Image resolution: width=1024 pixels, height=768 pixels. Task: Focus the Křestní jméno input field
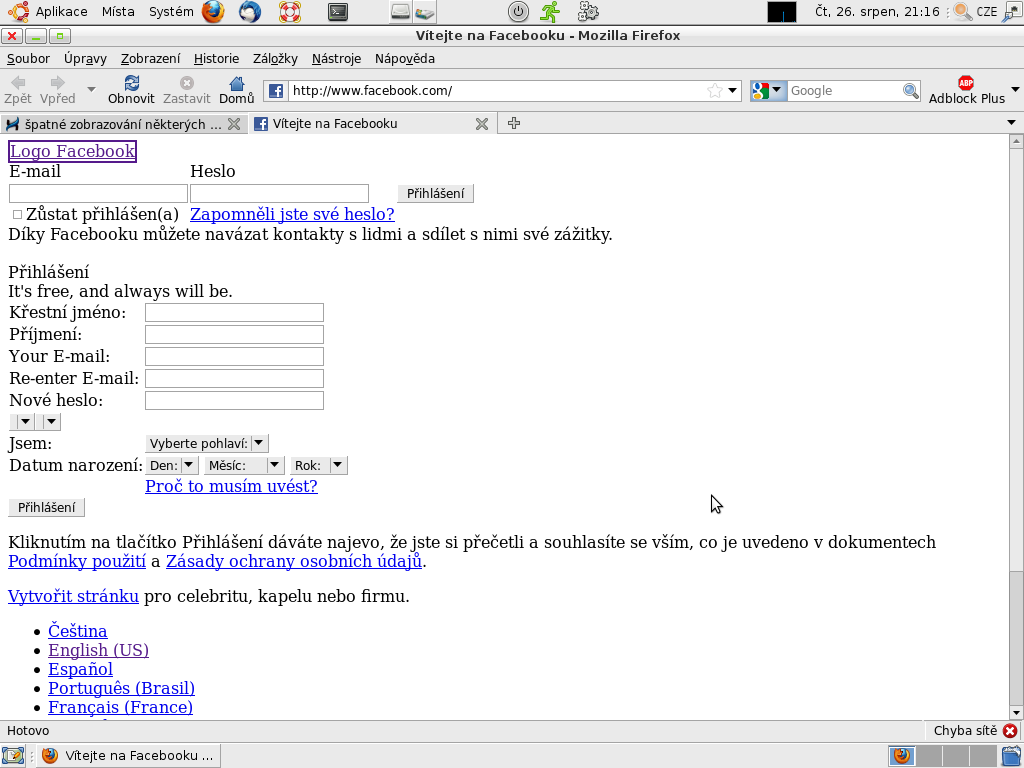click(234, 312)
